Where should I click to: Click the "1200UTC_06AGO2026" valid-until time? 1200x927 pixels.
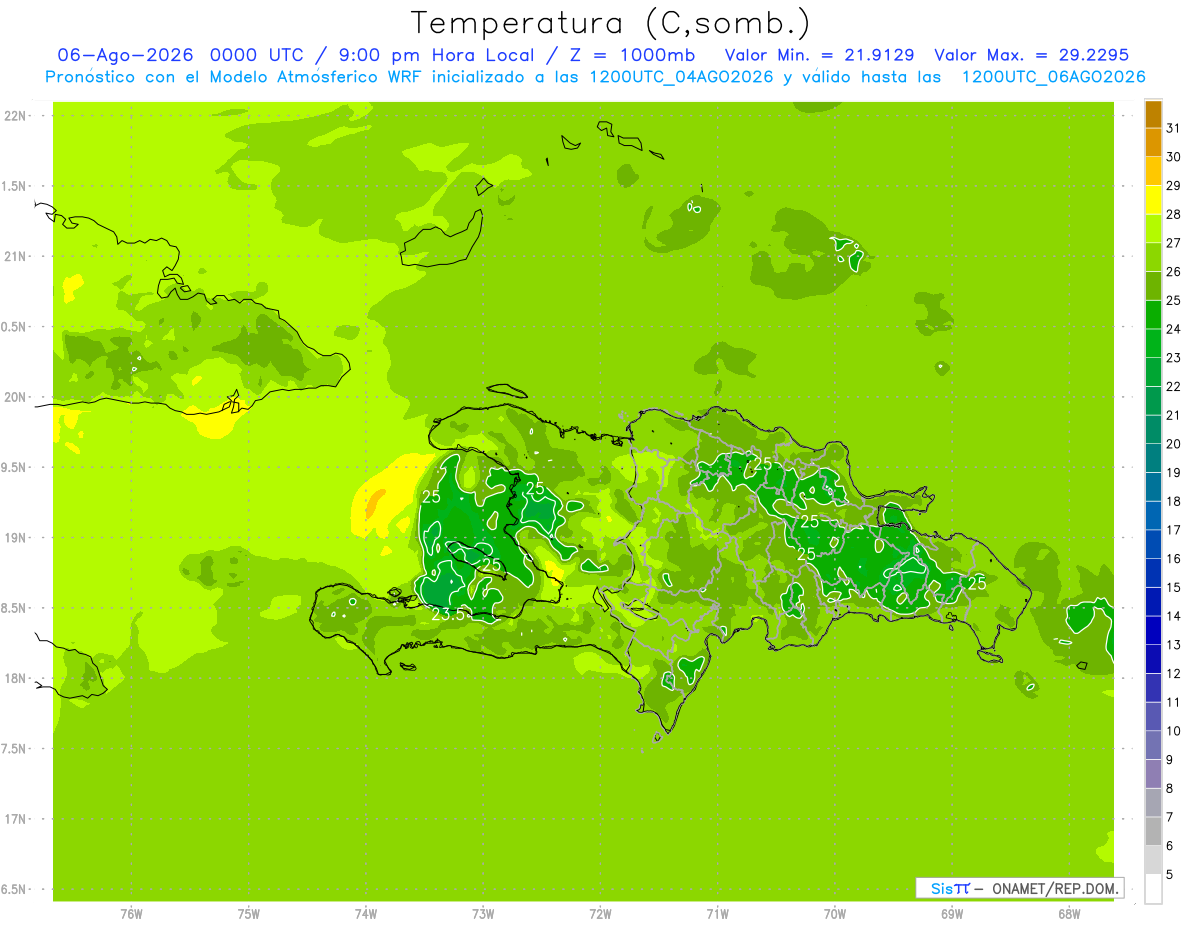(x=1053, y=77)
